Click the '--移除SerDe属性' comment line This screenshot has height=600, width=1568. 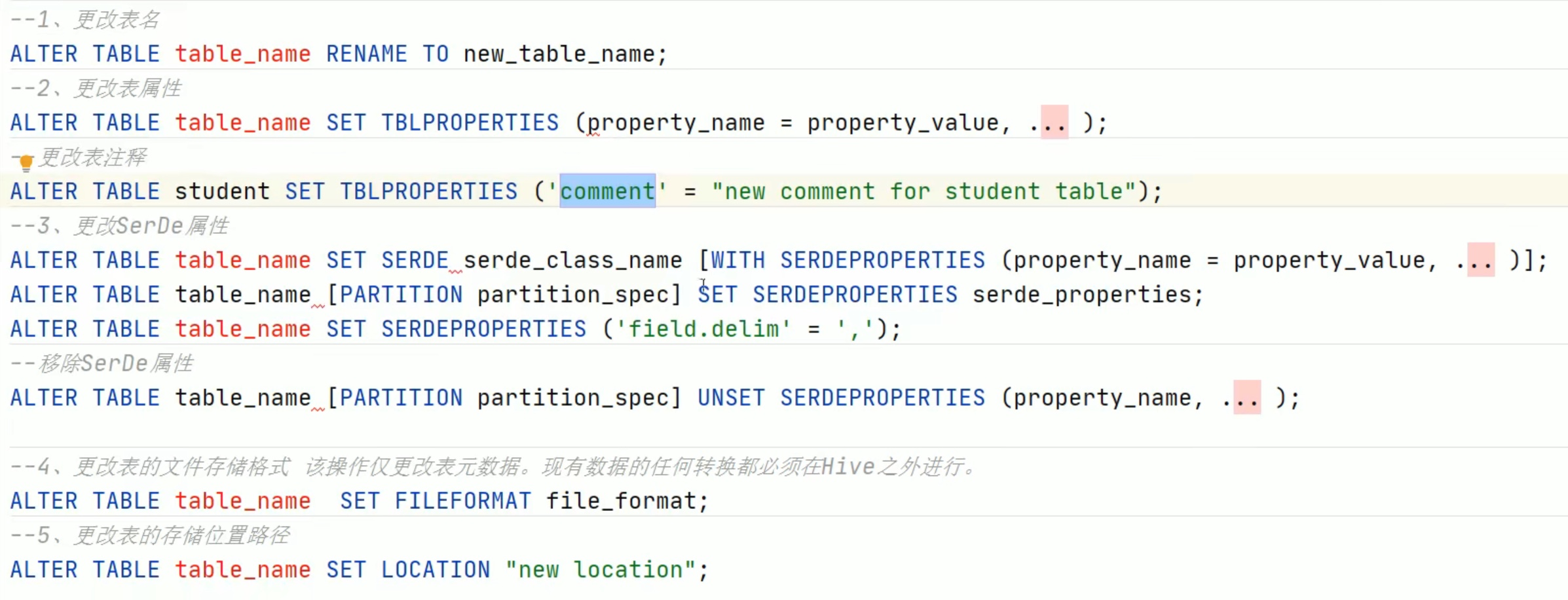coord(102,364)
